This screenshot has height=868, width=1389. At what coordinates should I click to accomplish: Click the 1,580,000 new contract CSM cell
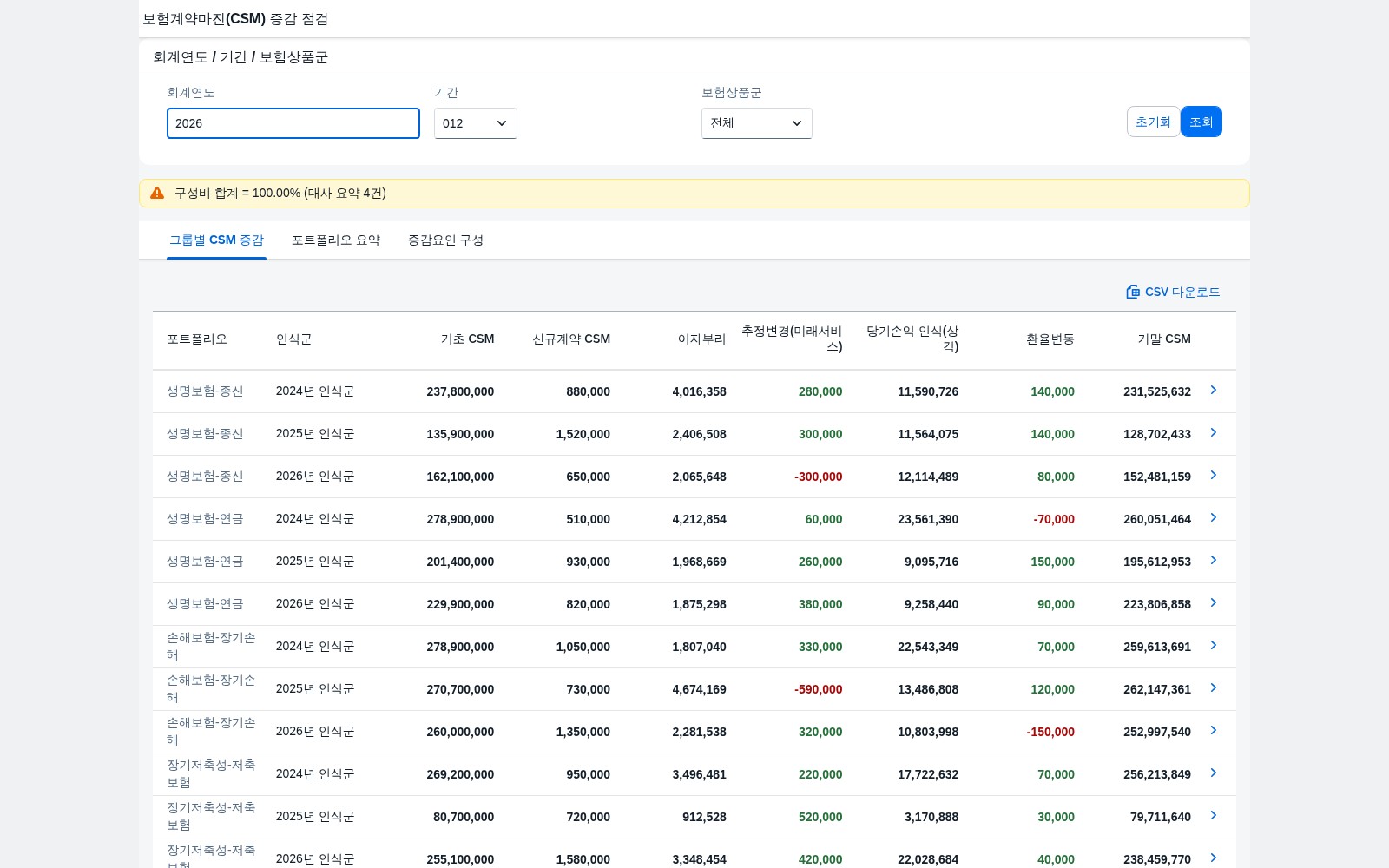(x=583, y=859)
